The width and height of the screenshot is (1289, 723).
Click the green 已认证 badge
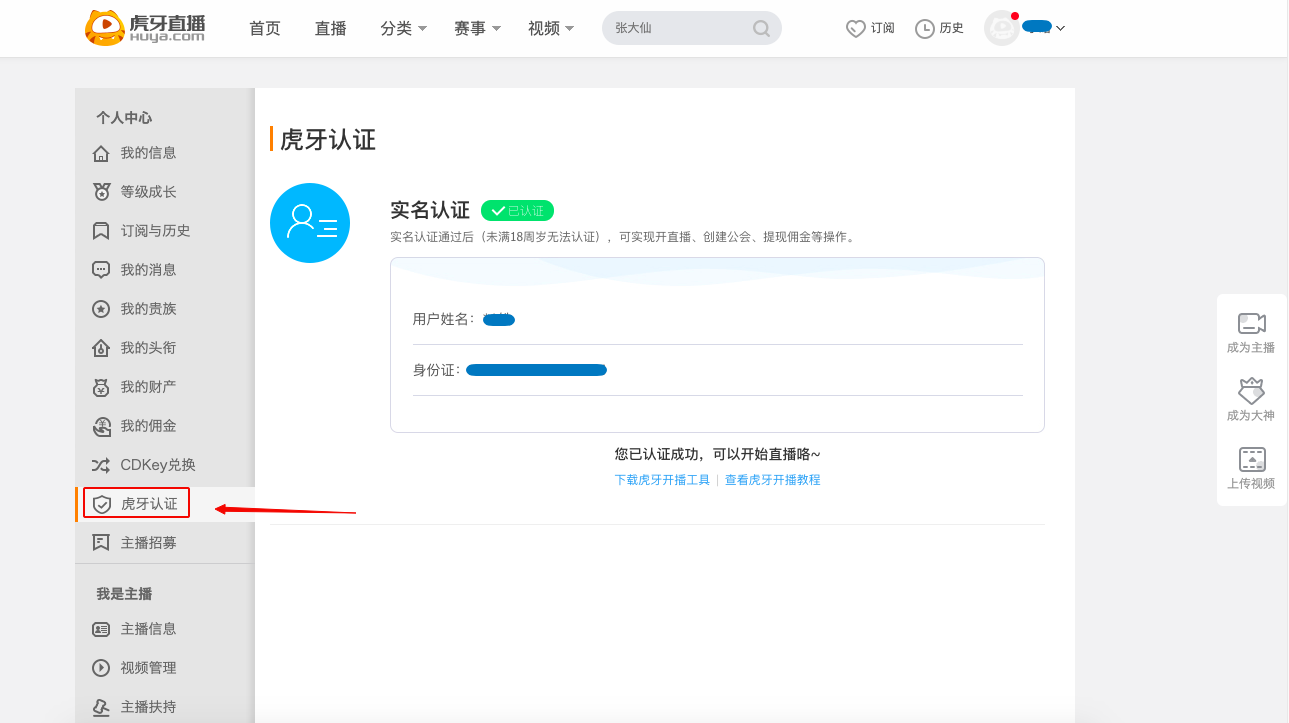(517, 210)
